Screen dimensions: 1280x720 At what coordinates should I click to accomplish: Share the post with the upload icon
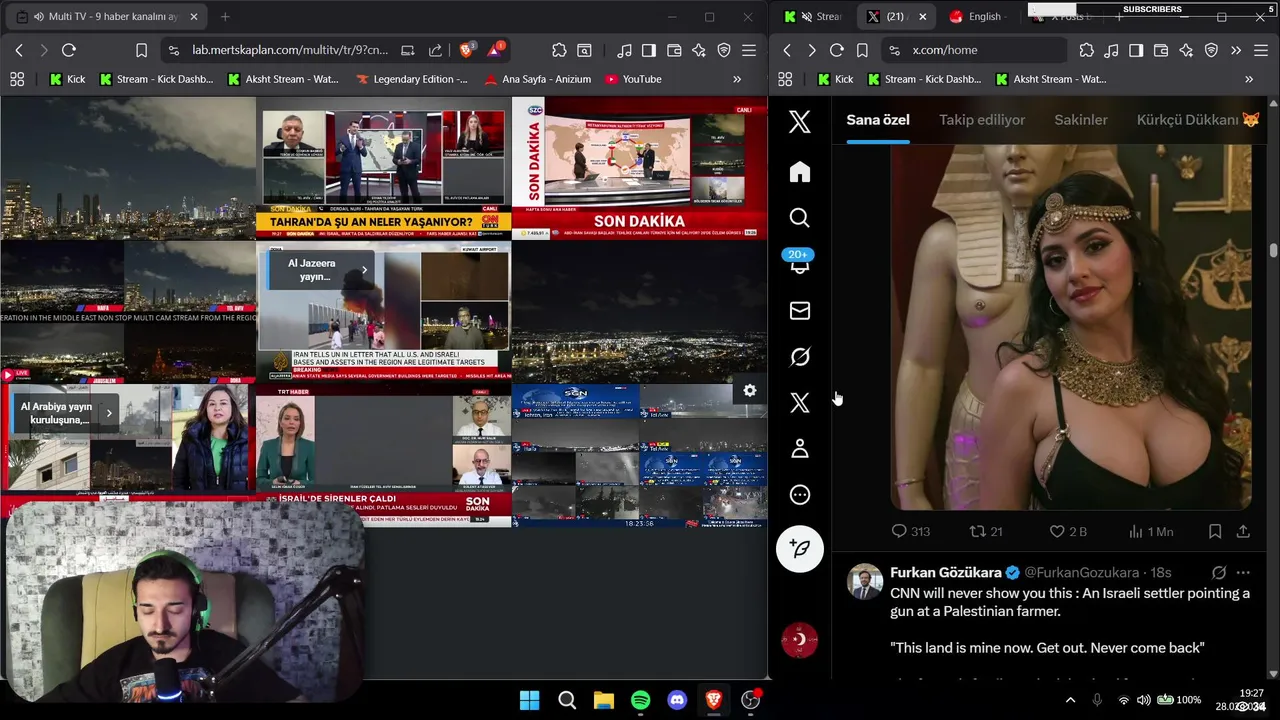(x=1243, y=532)
